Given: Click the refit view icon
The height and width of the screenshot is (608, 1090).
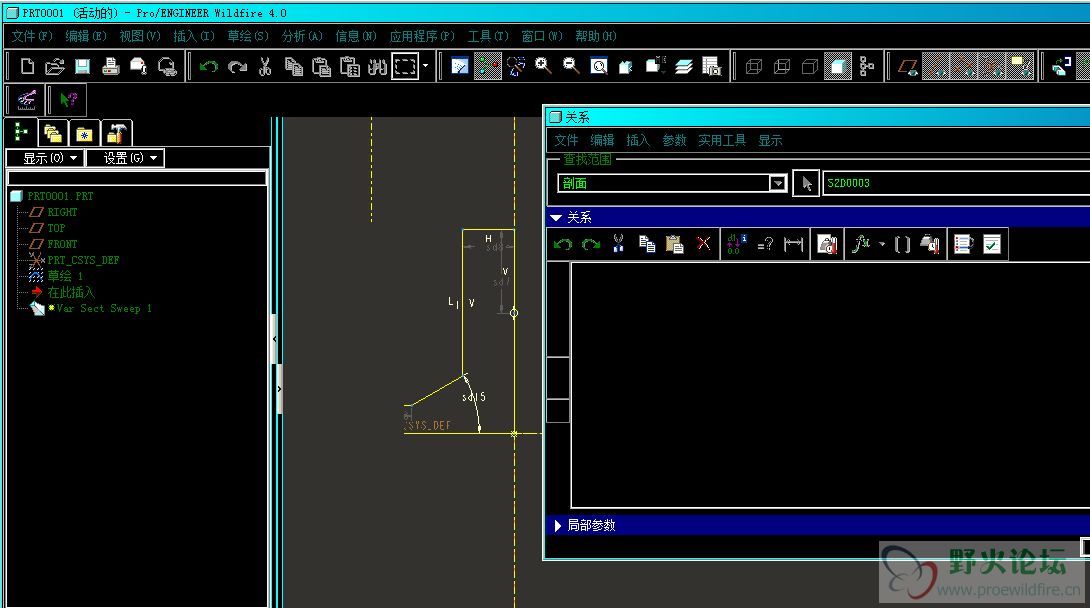Looking at the screenshot, I should pos(599,67).
